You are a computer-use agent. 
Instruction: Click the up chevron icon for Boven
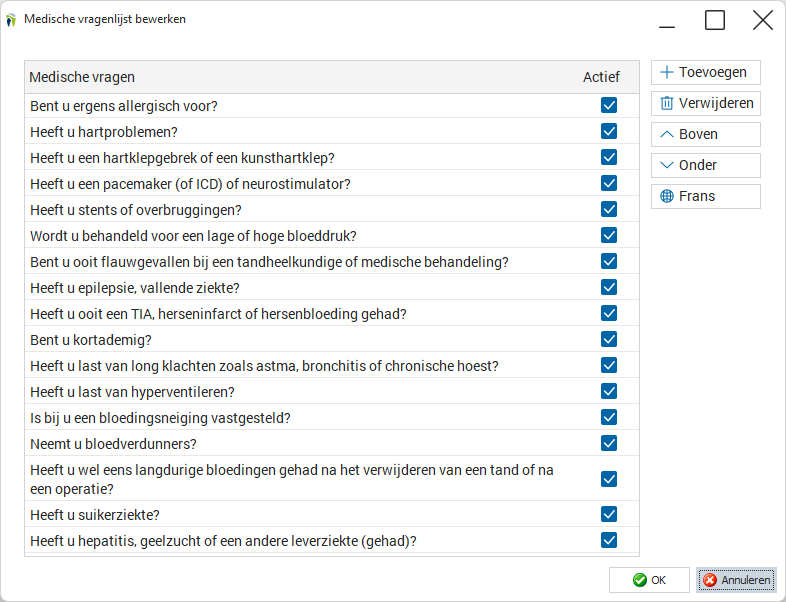coord(667,134)
